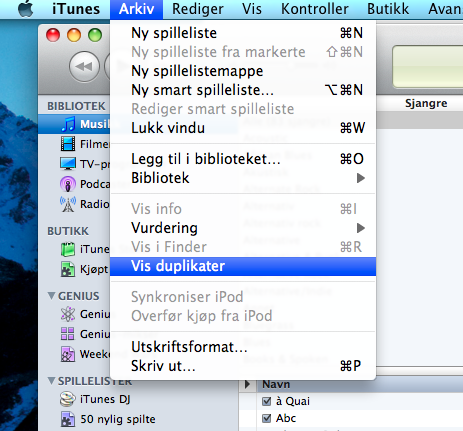Open the Weekend playlist item
The width and height of the screenshot is (463, 431).
tap(85, 354)
